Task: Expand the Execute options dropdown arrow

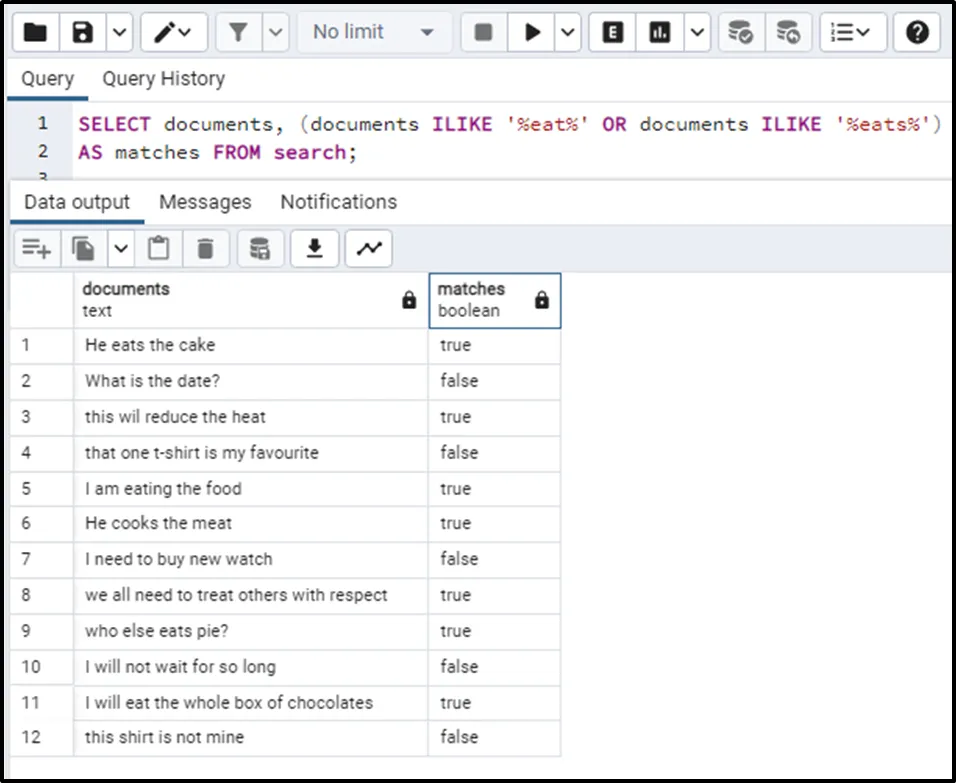Action: click(x=567, y=33)
